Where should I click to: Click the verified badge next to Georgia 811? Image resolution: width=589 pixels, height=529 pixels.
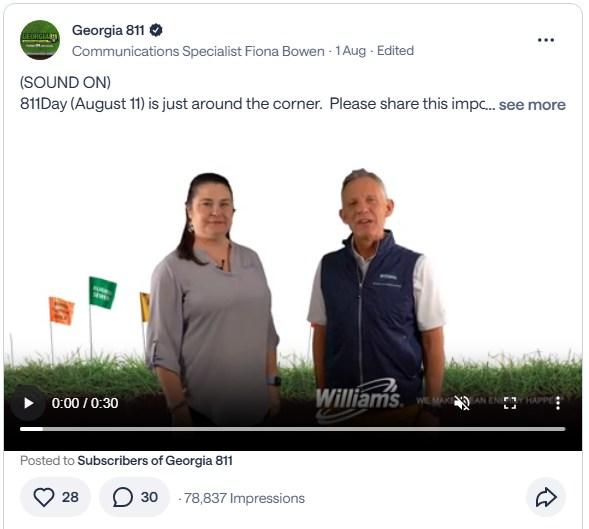pyautogui.click(x=156, y=30)
